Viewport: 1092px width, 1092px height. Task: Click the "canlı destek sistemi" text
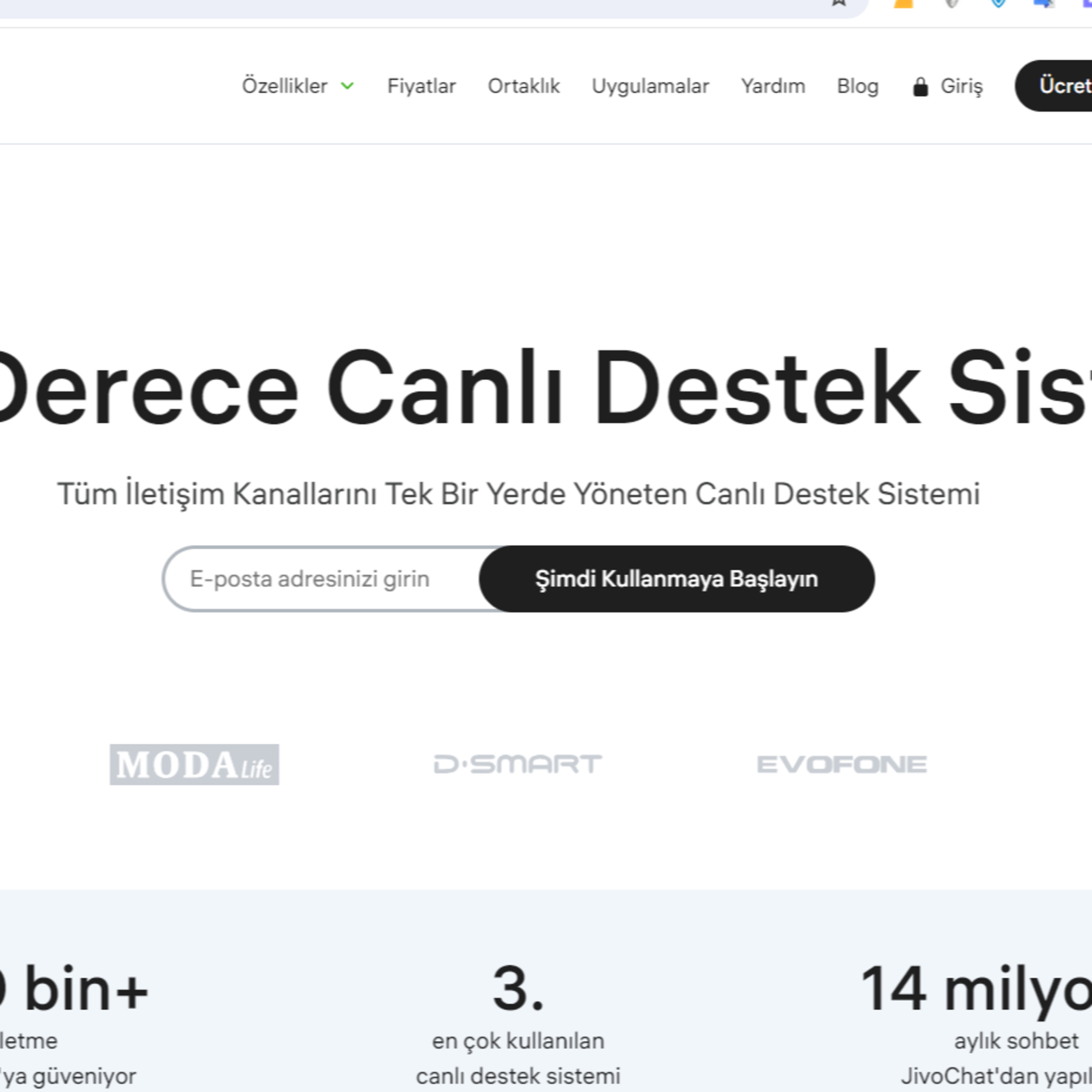[518, 1076]
